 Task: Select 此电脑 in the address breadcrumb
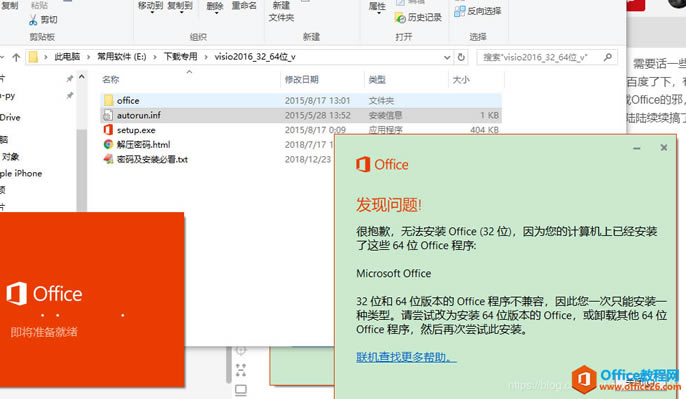pos(67,56)
